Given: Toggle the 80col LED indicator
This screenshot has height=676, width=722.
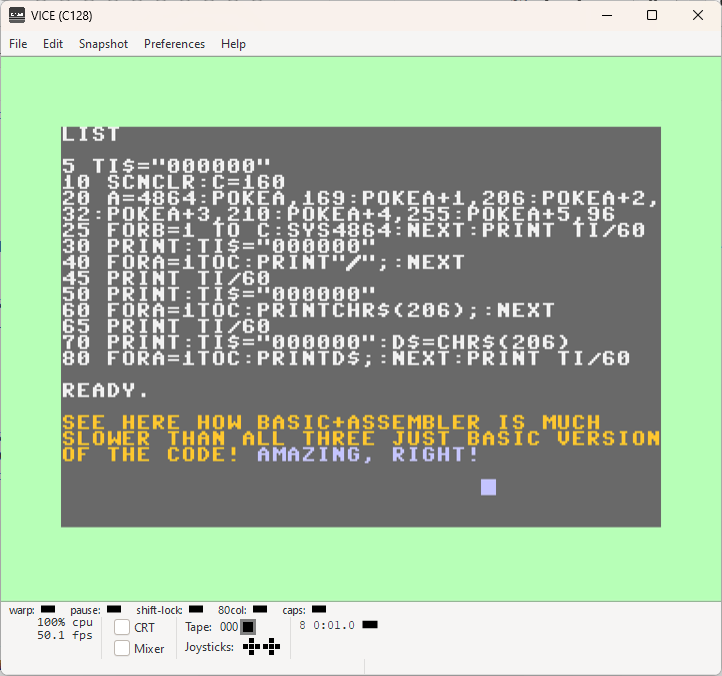Looking at the screenshot, I should [x=260, y=609].
